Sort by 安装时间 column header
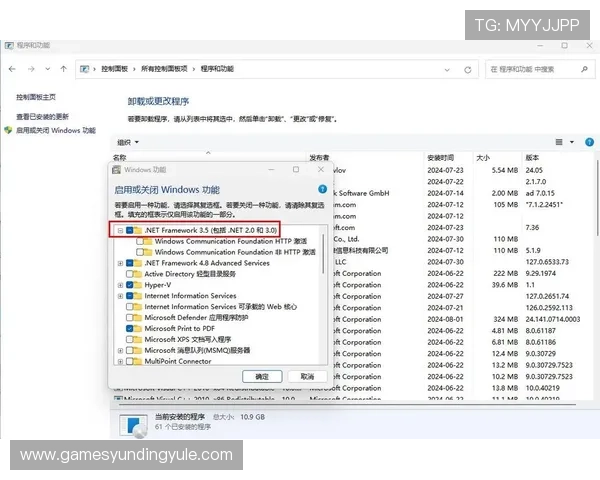 coord(440,157)
